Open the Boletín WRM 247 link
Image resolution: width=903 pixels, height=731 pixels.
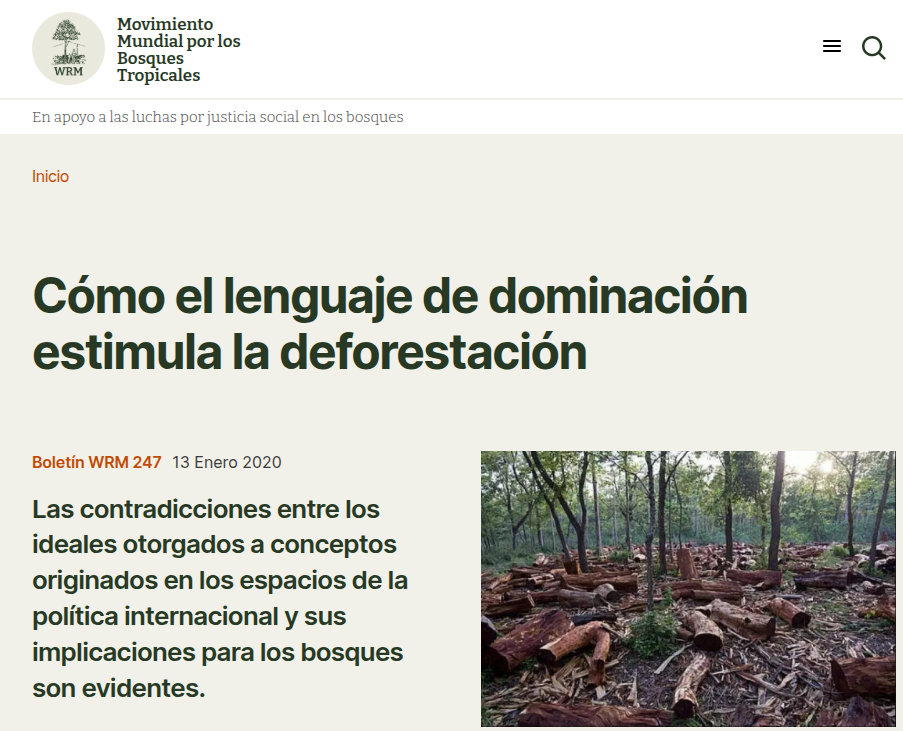pos(97,462)
